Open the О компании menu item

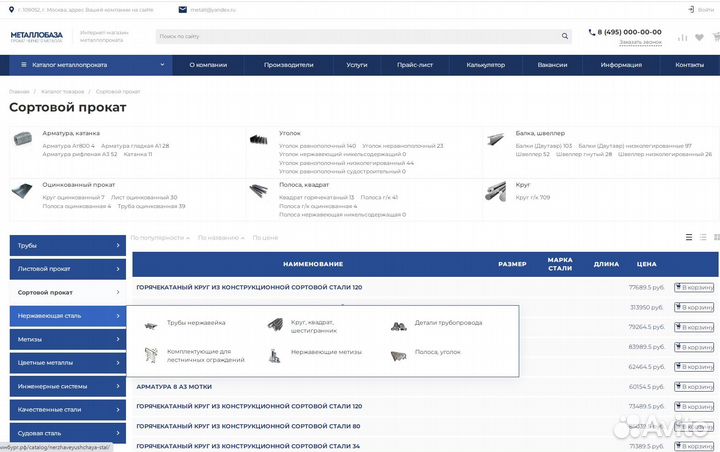click(x=208, y=65)
